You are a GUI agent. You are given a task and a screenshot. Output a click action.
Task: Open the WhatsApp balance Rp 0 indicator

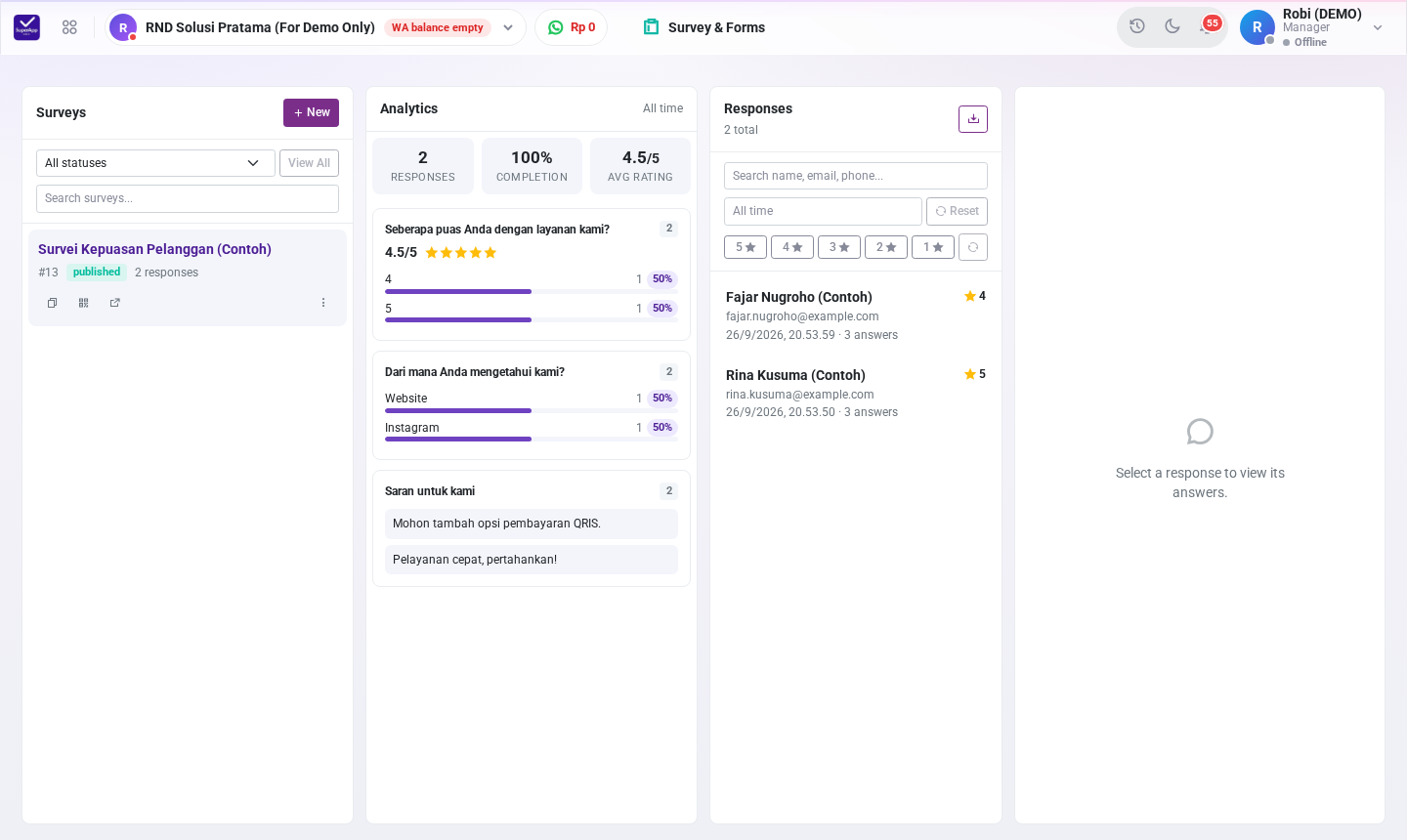571,27
